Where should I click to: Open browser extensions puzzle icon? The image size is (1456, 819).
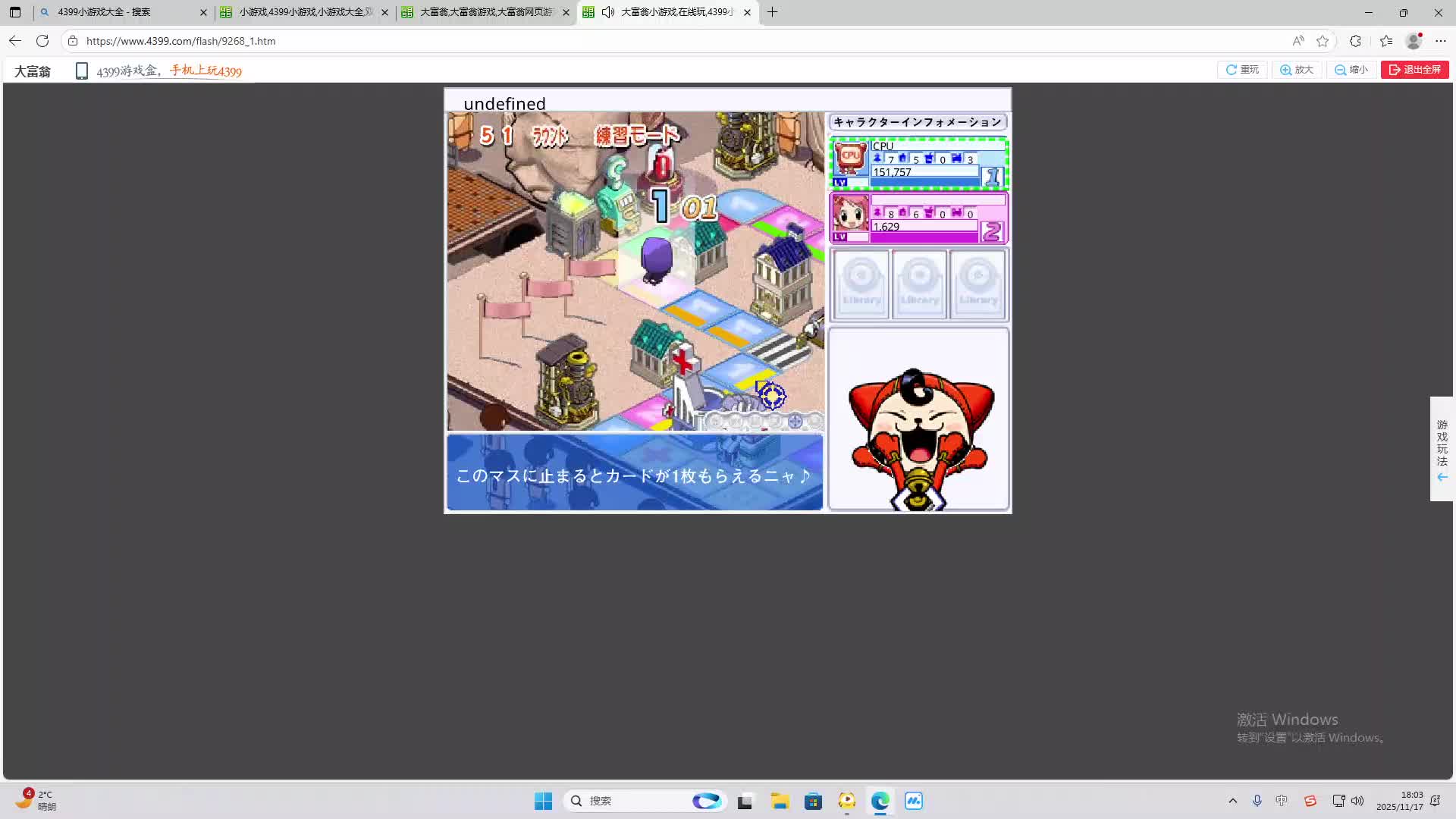(x=1355, y=41)
